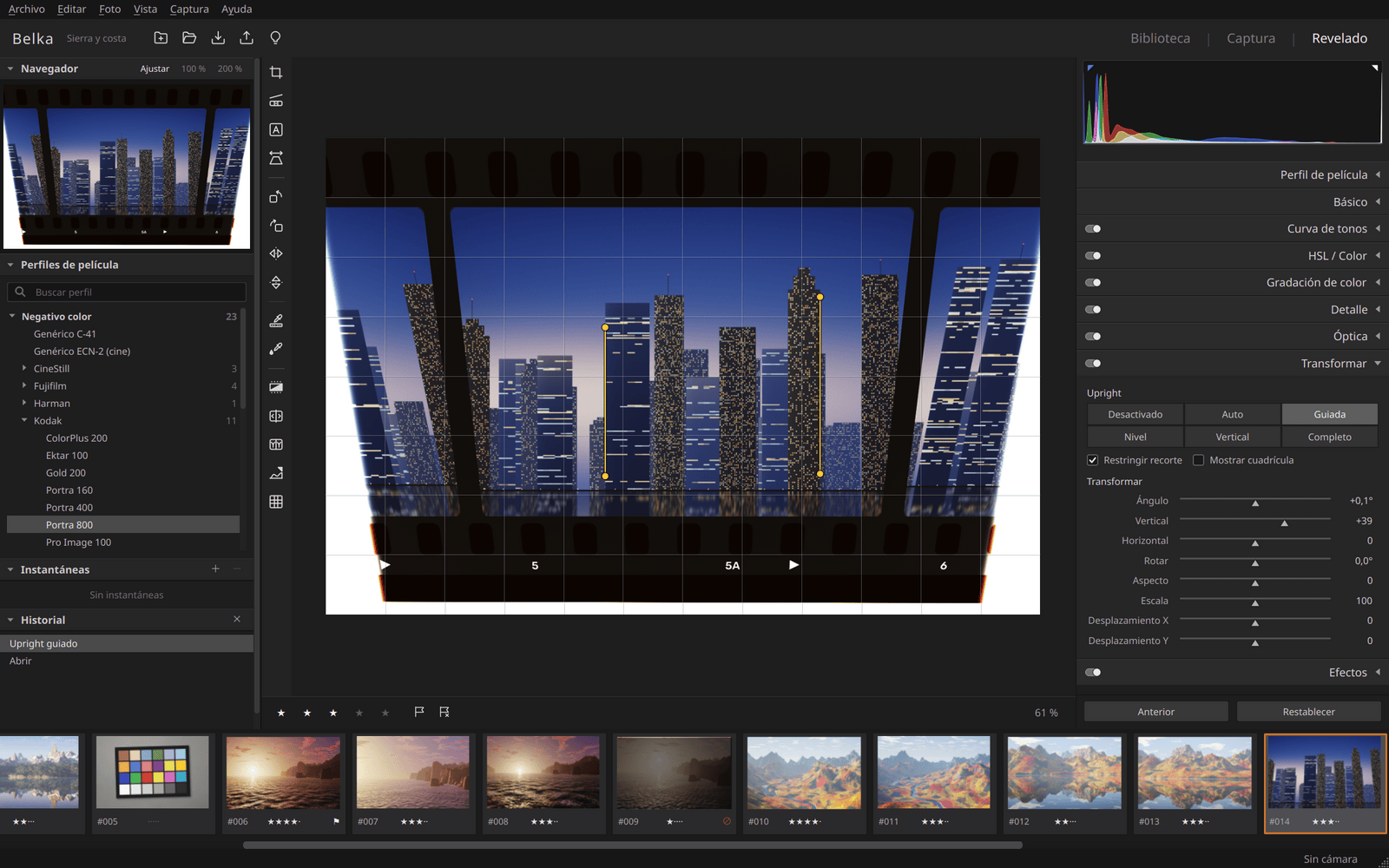This screenshot has width=1389, height=868.
Task: Switch to the Captura module tab
Action: coord(1251,38)
